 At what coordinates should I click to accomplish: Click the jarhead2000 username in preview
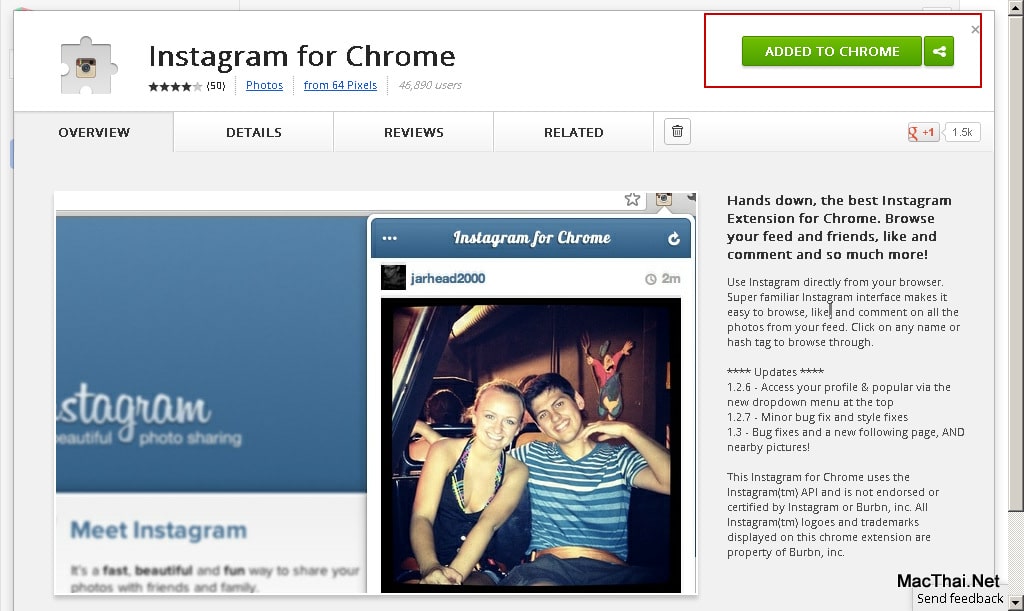[448, 278]
